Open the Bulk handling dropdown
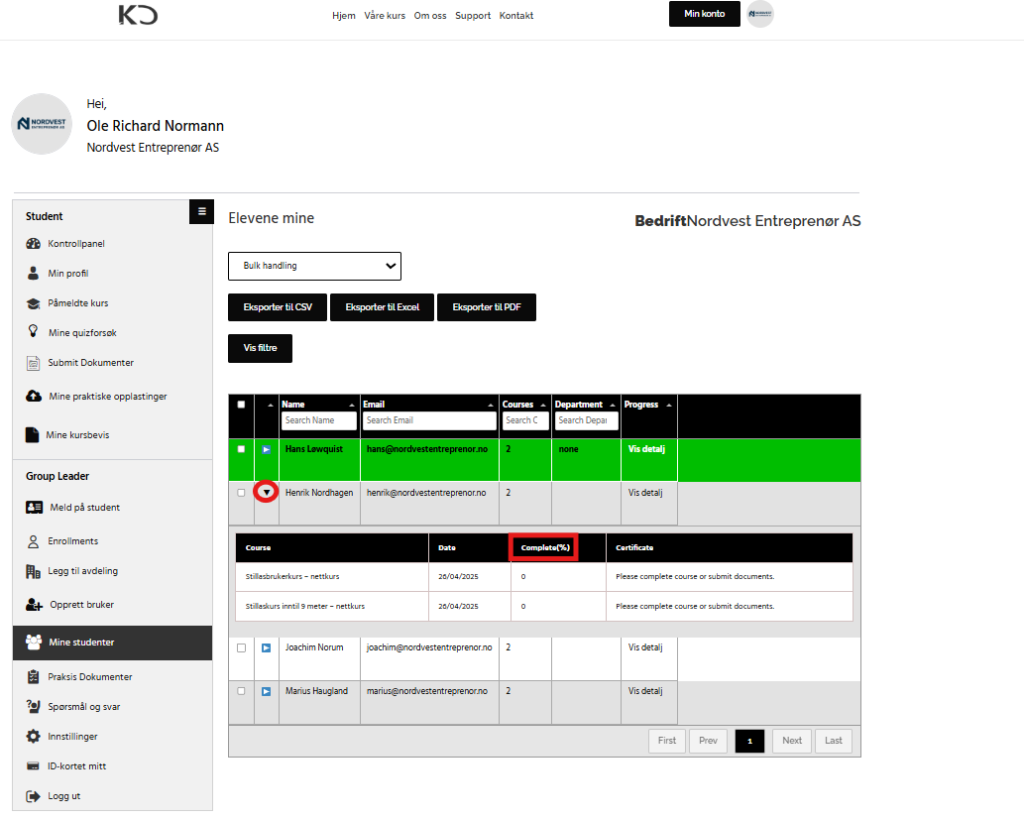This screenshot has height=820, width=1024. tap(314, 266)
